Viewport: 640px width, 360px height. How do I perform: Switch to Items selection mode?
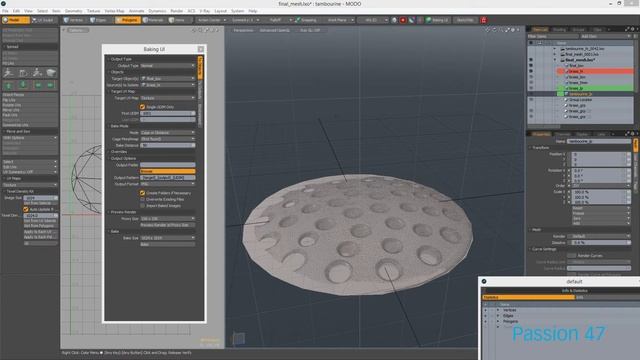[x=178, y=20]
